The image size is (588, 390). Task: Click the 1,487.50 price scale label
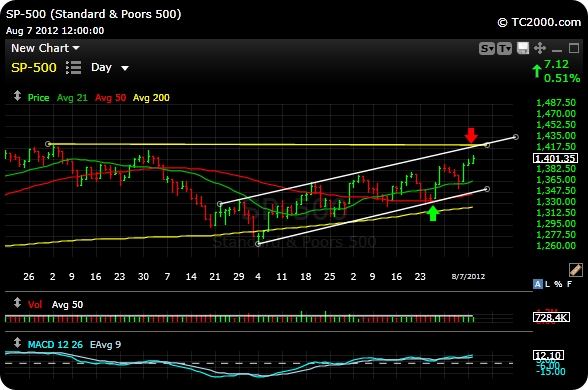click(x=556, y=103)
